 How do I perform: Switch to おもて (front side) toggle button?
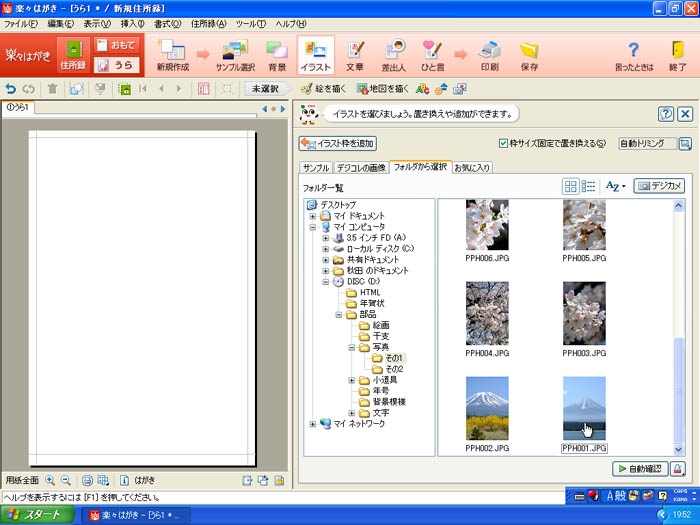116,45
